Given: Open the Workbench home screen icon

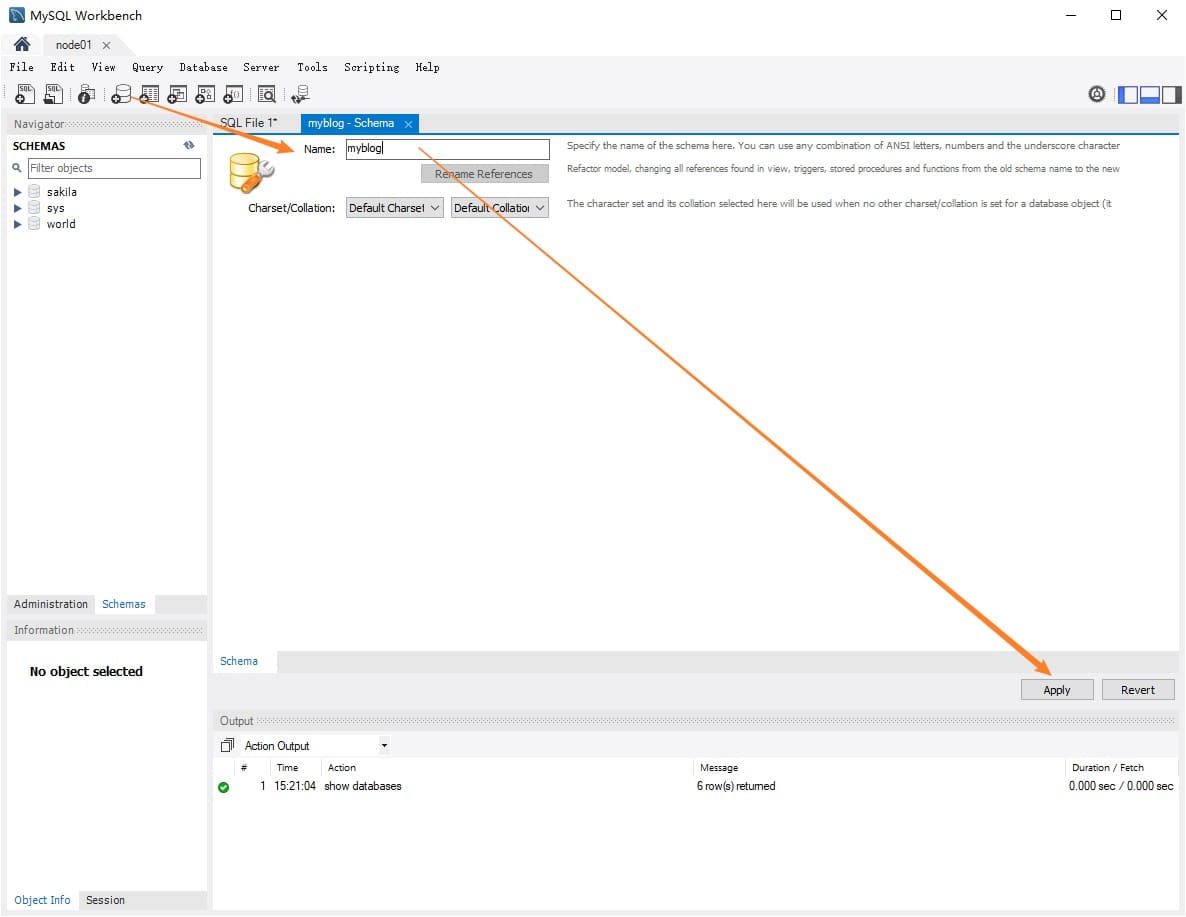Looking at the screenshot, I should coord(22,45).
